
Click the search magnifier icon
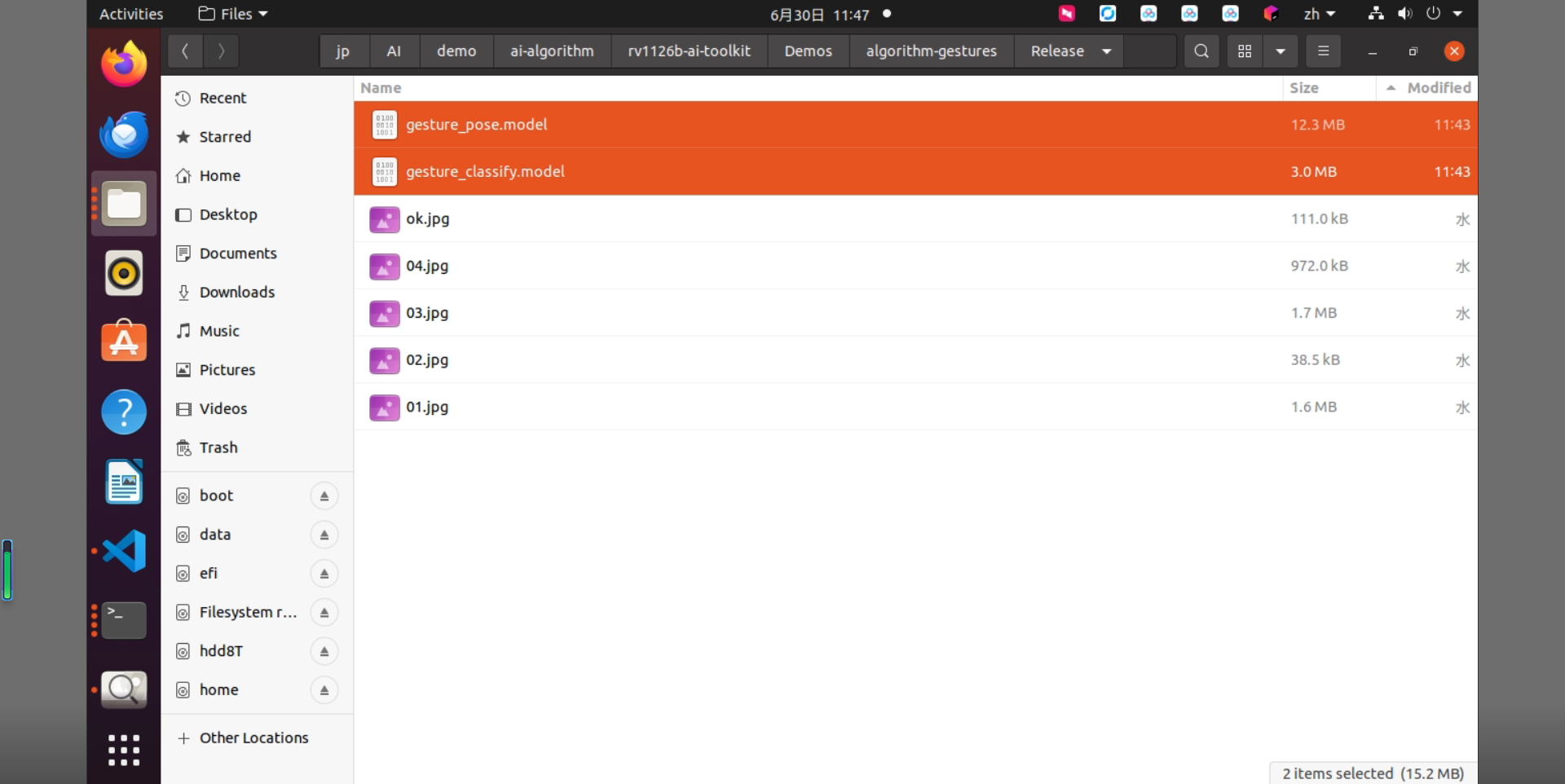[x=1201, y=51]
